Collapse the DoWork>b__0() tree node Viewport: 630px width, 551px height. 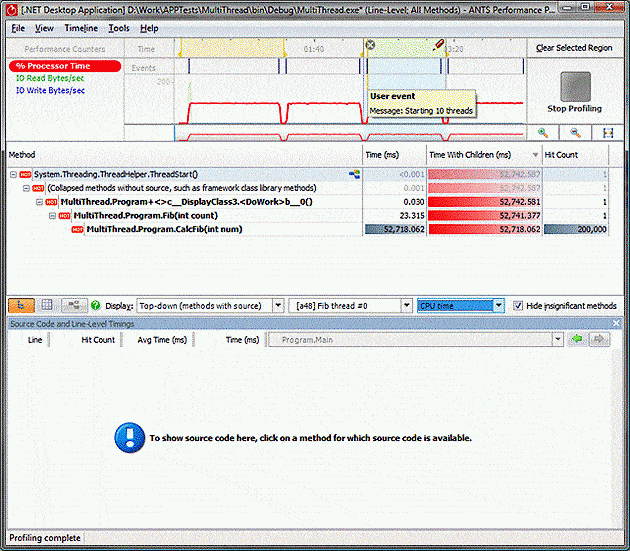[39, 202]
